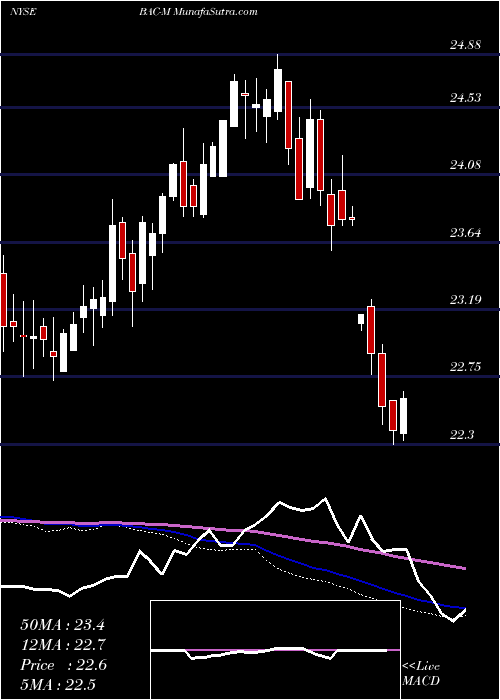Screen dimensions: 500x700
Task: Click the <<Live MACD label
Action: 421,674
